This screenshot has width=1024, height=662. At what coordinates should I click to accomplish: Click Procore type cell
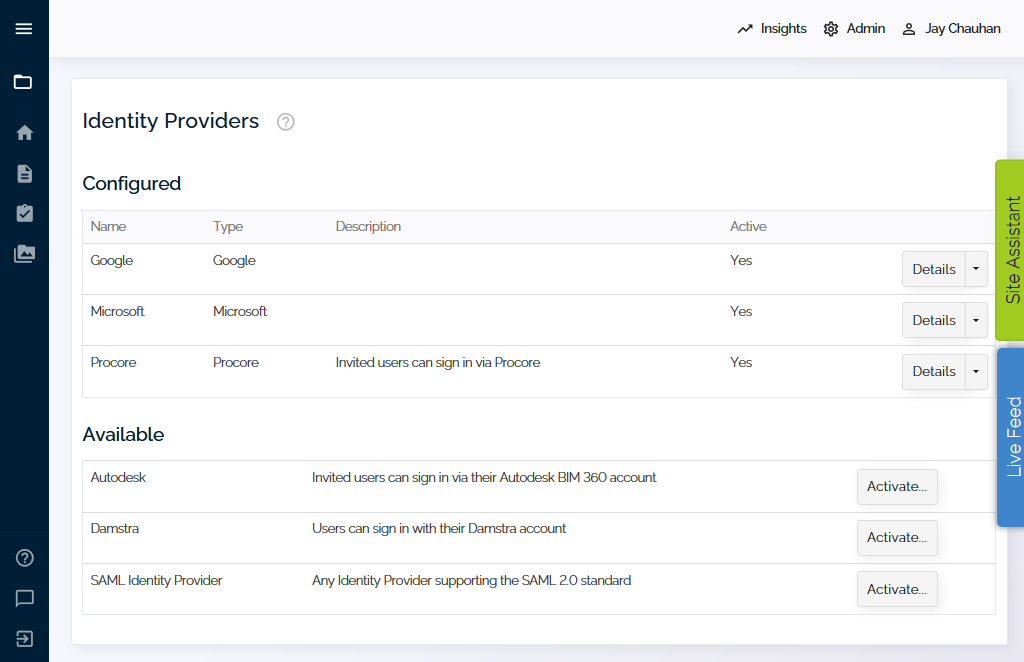coord(236,362)
